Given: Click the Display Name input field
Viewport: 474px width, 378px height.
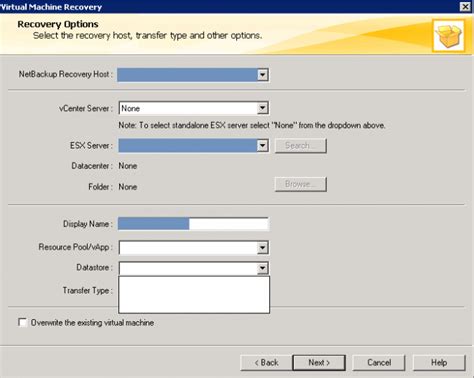Looking at the screenshot, I should point(193,224).
